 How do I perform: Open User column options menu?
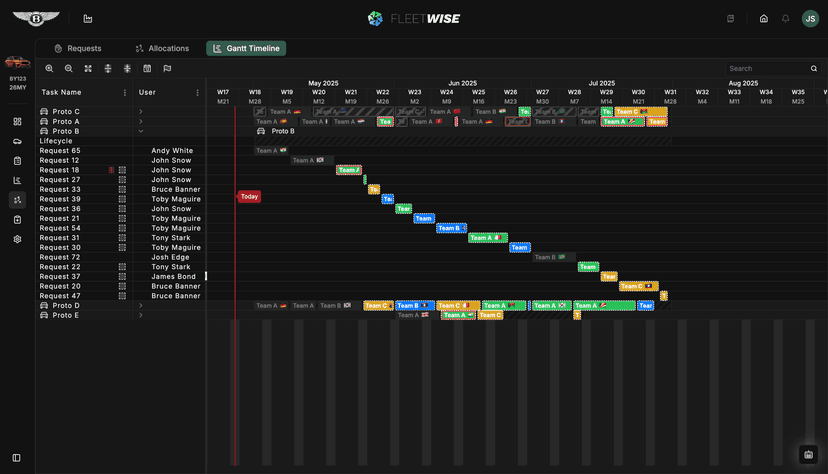pos(197,92)
